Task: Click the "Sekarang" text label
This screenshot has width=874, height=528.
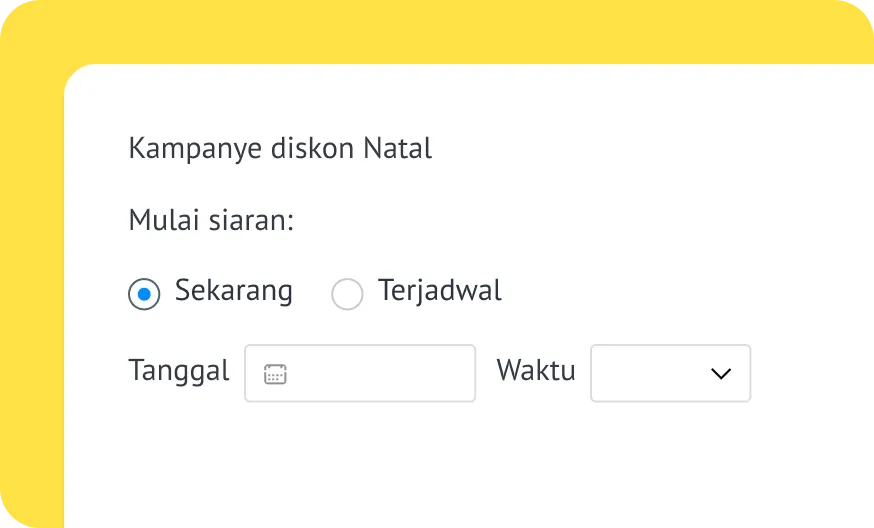Action: 234,291
